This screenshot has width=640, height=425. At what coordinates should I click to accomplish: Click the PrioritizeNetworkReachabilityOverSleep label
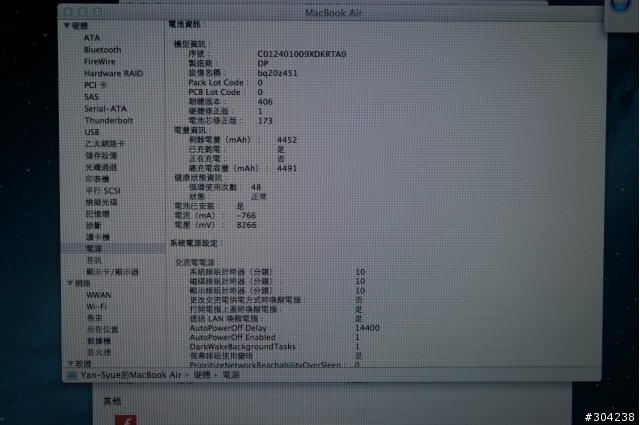265,365
